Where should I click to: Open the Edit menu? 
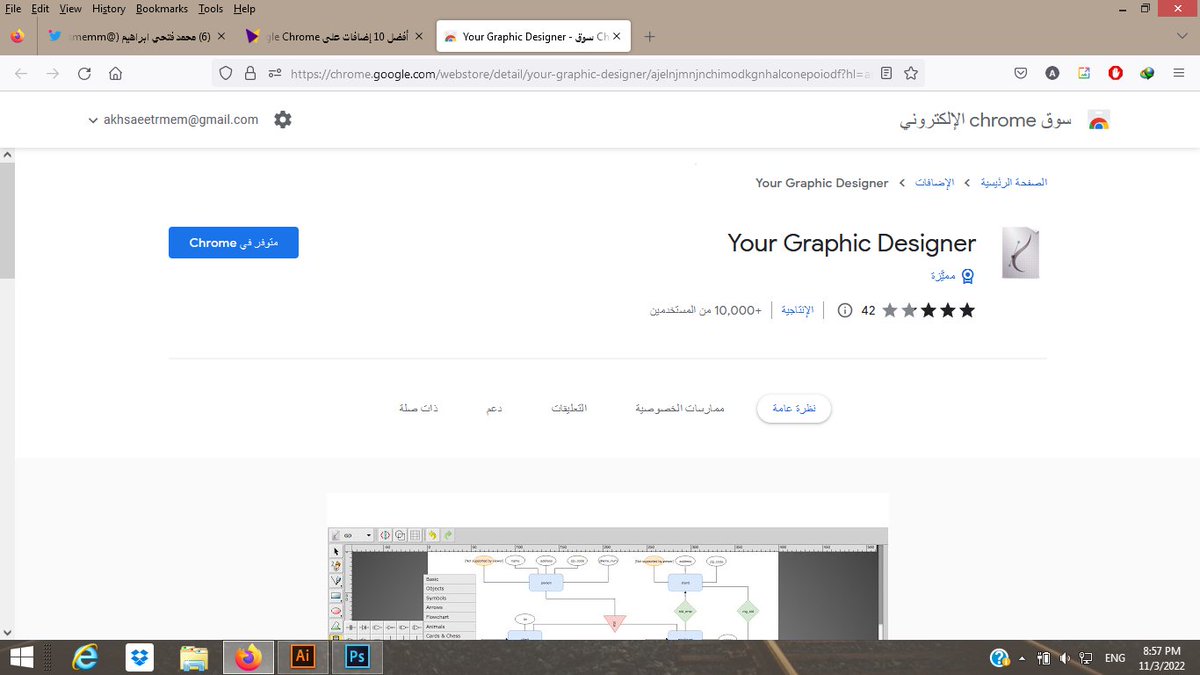pos(40,8)
